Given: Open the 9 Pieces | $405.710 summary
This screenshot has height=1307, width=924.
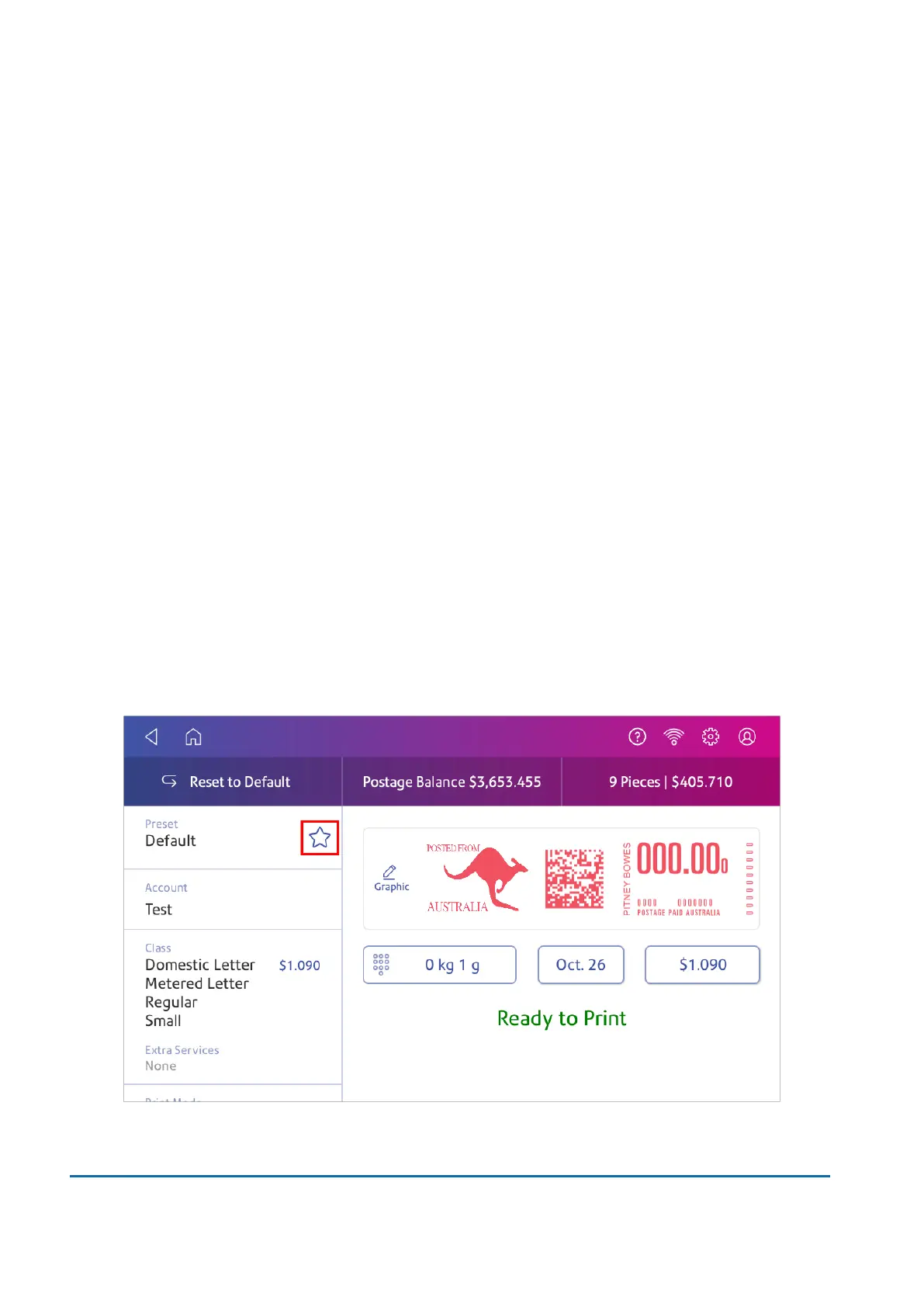Looking at the screenshot, I should [x=671, y=782].
